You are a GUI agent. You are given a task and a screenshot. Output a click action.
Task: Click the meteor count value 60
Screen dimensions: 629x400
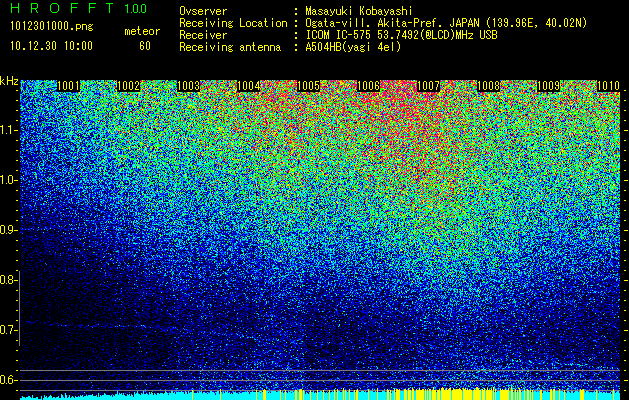145,46
